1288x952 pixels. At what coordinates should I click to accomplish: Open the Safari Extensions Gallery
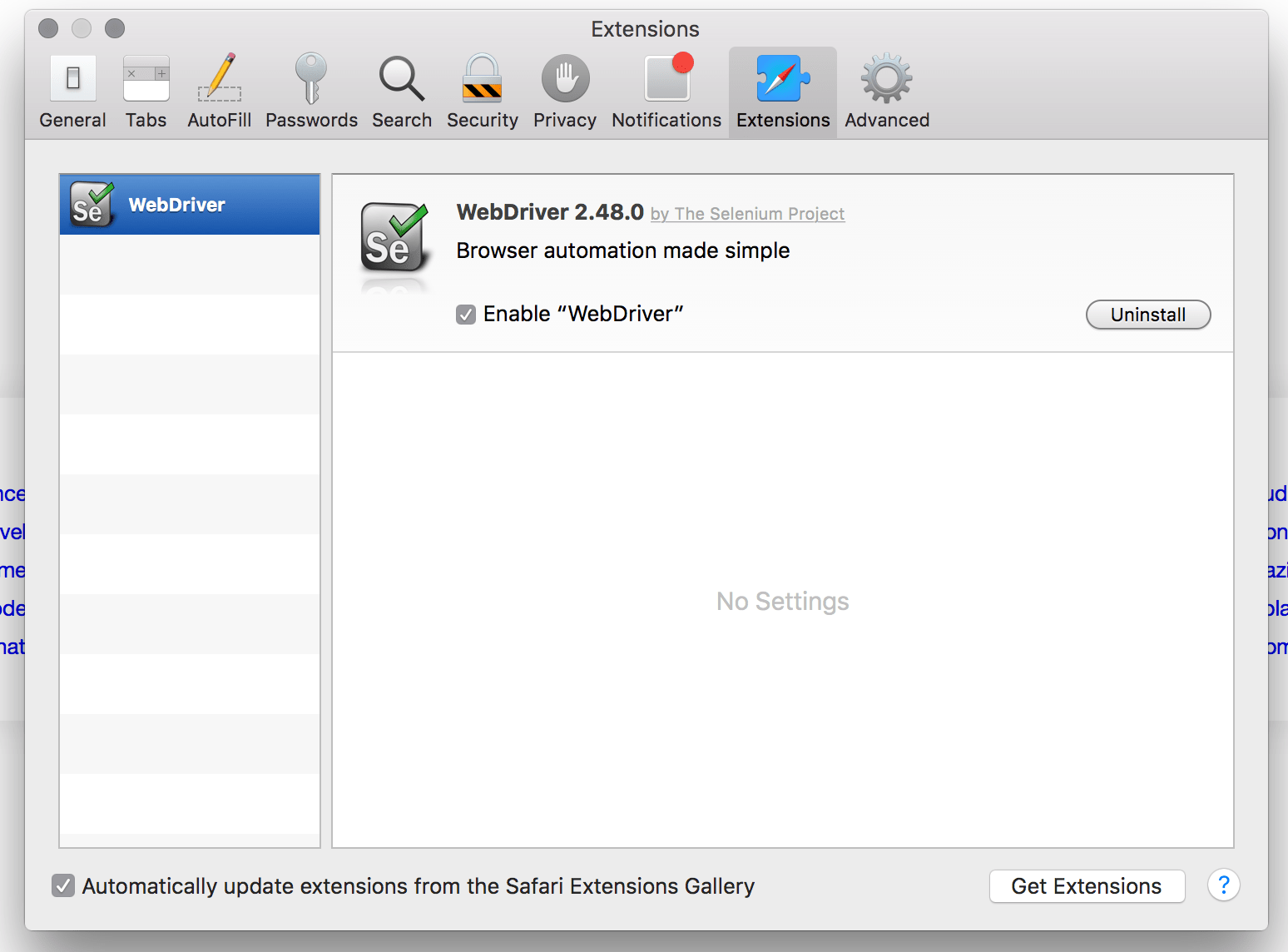tap(1087, 886)
